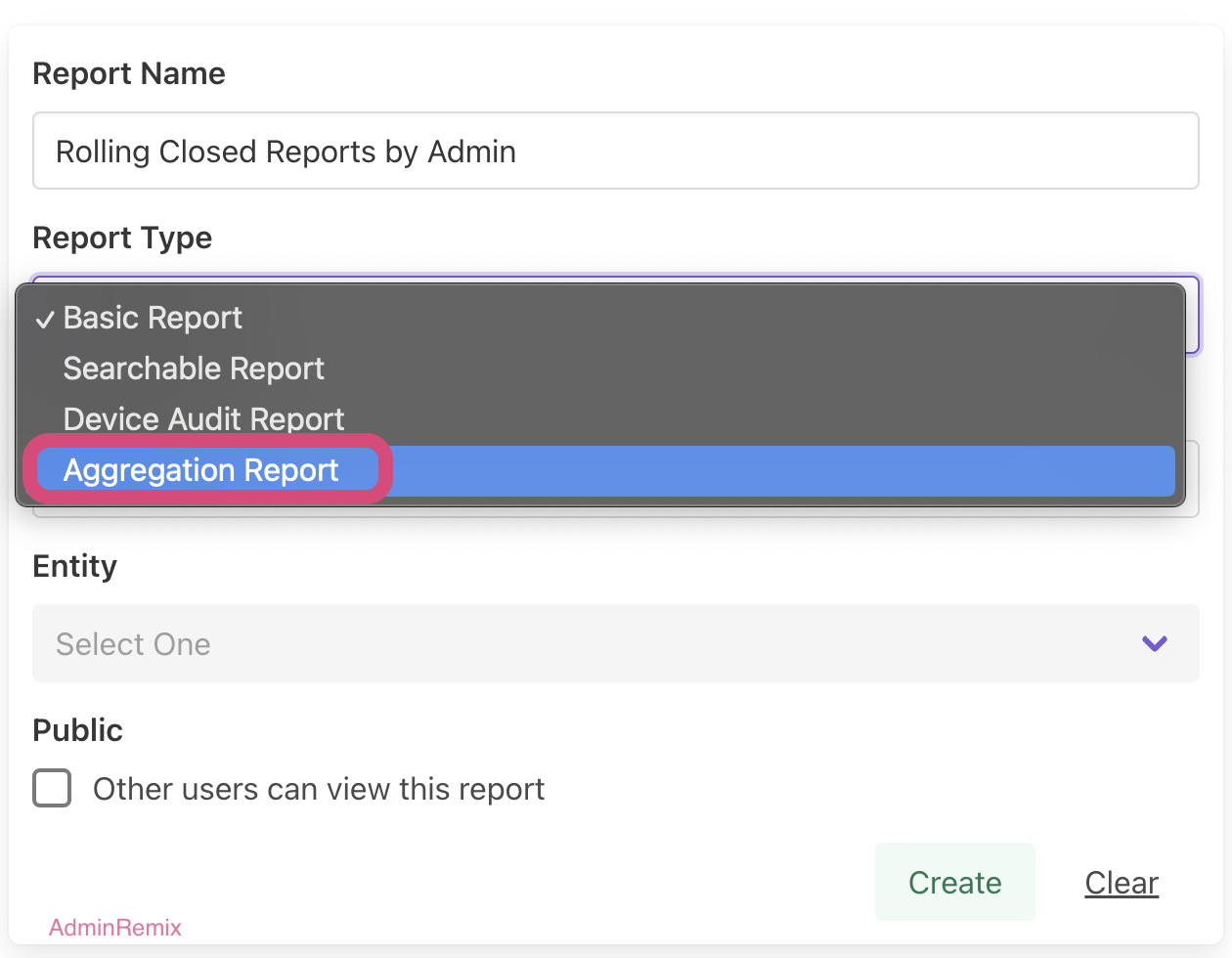Click the 'Report Name' field label

[x=129, y=74]
